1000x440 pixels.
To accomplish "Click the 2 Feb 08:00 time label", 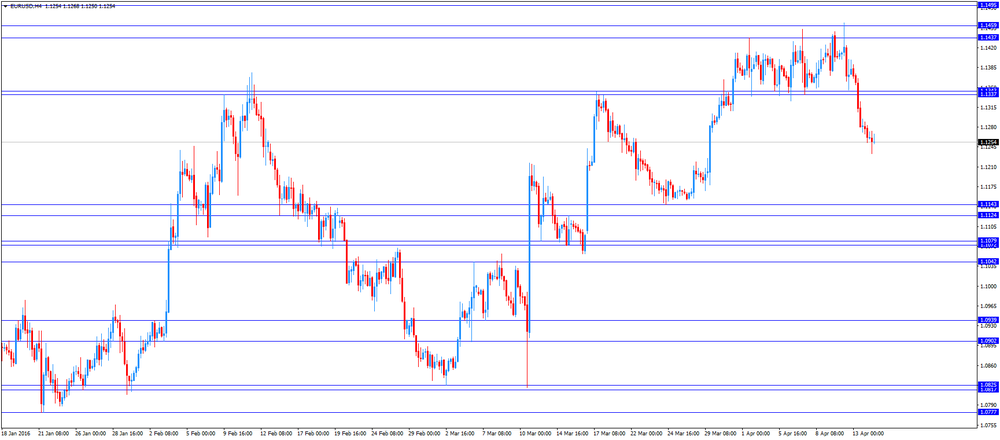I will 164,434.
